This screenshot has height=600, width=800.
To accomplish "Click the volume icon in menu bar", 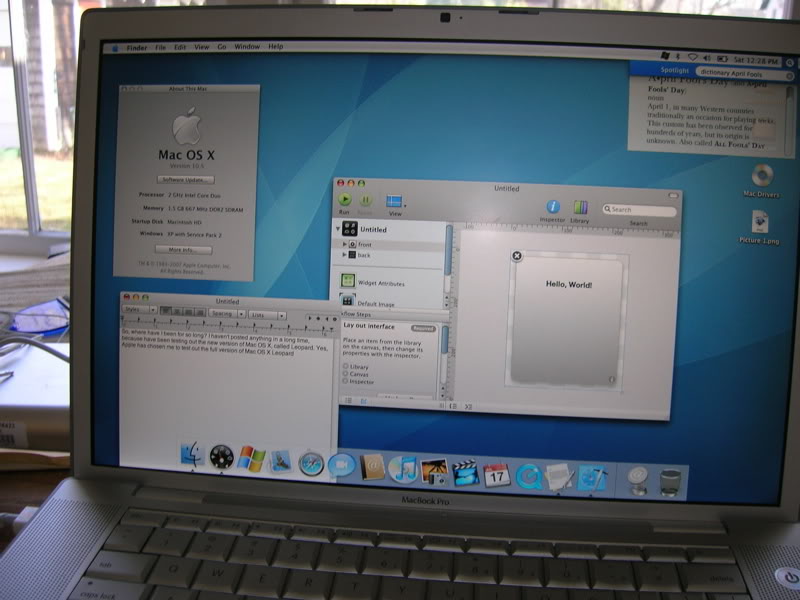I will (707, 58).
